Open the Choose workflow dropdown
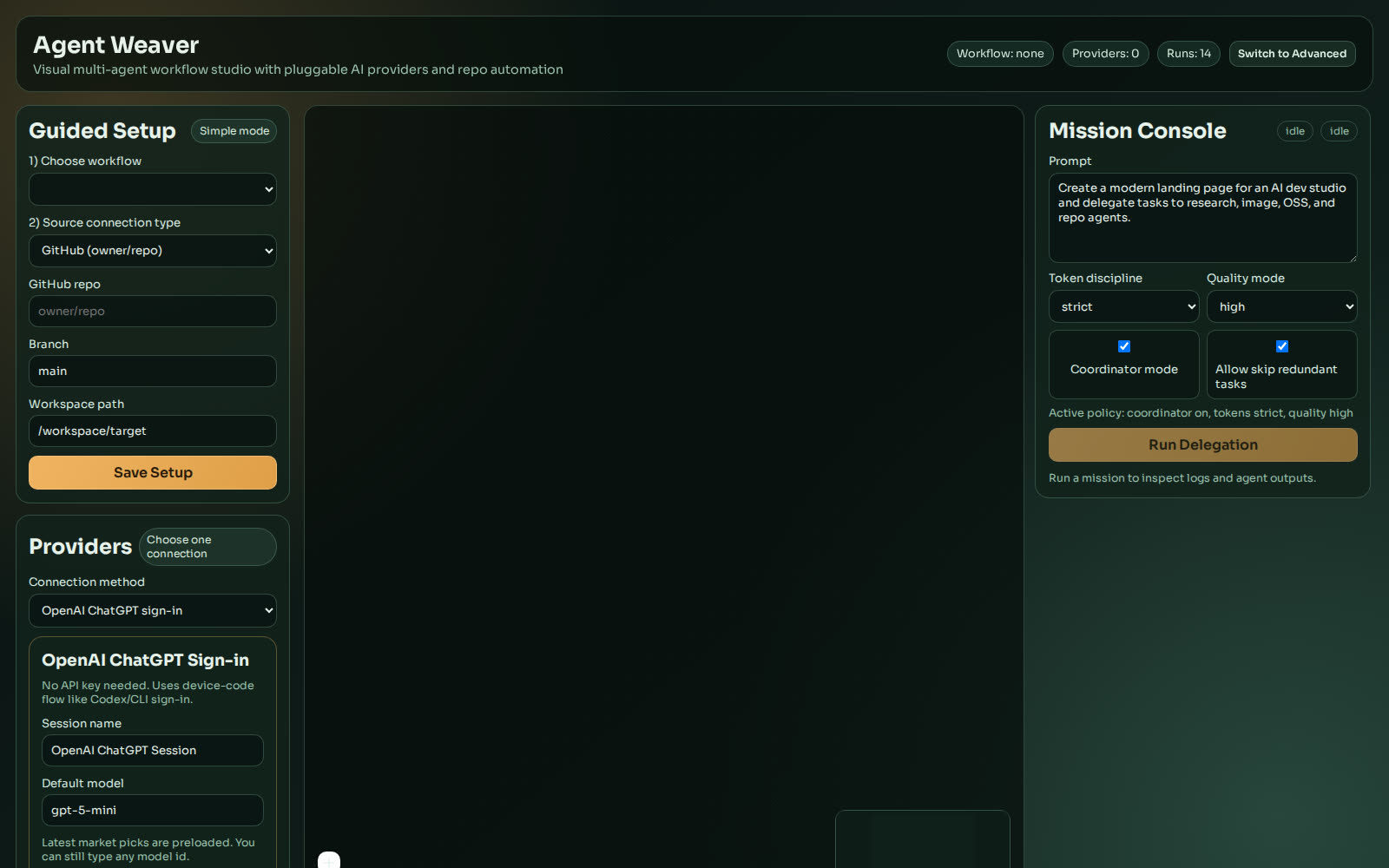This screenshot has height=868, width=1389. coord(153,189)
